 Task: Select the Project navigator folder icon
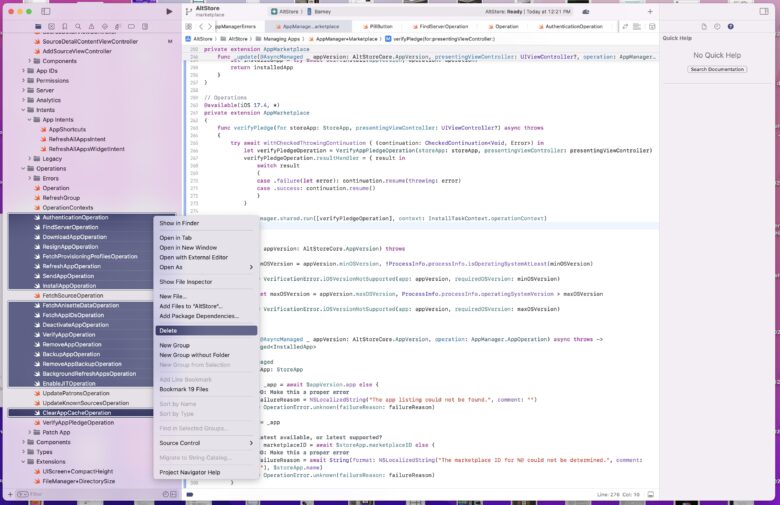pyautogui.click(x=38, y=25)
